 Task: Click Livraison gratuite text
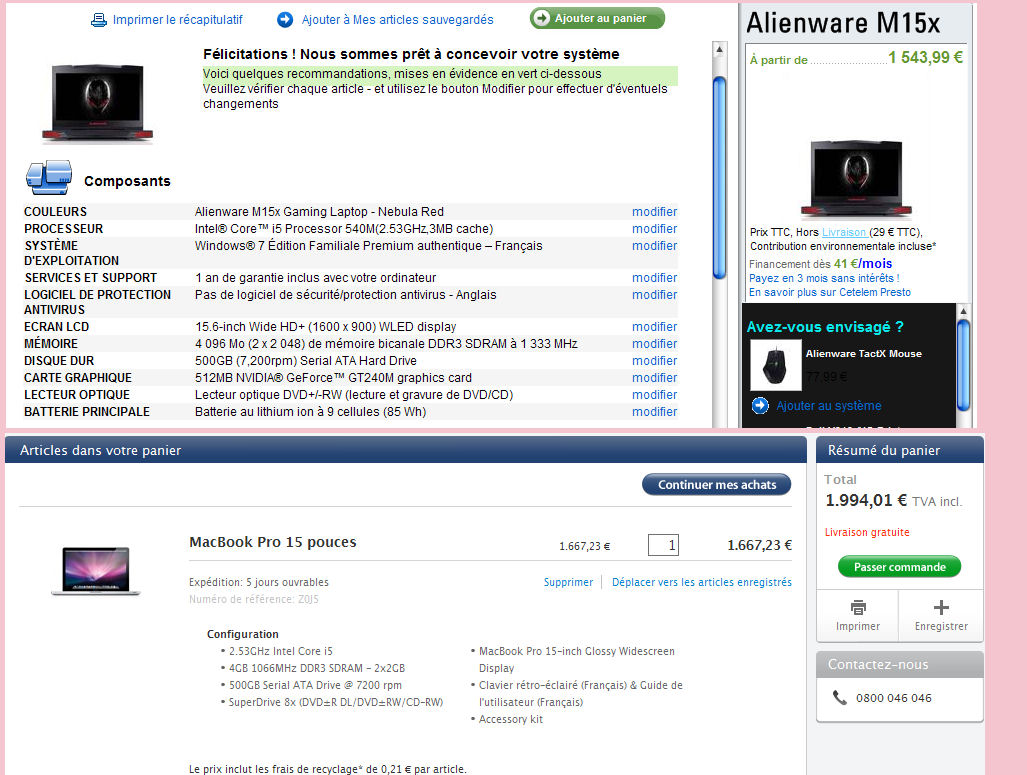pyautogui.click(x=867, y=533)
